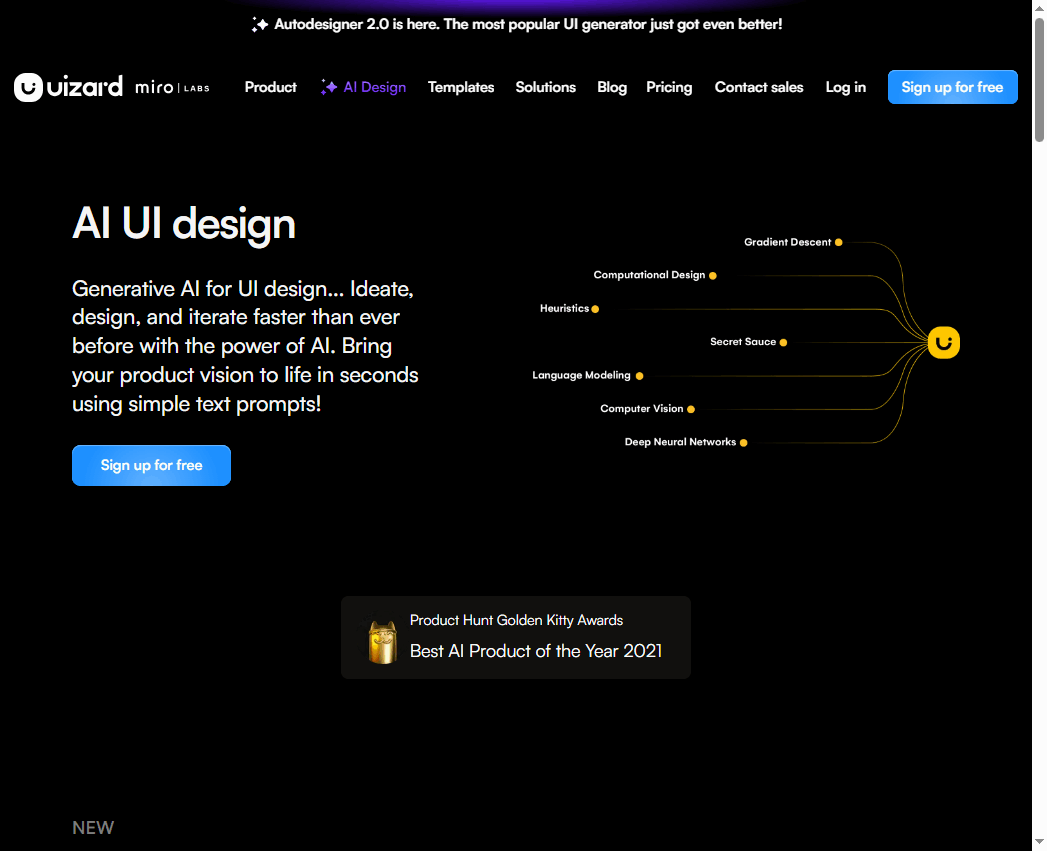Click the hero Sign up for free button

[151, 465]
